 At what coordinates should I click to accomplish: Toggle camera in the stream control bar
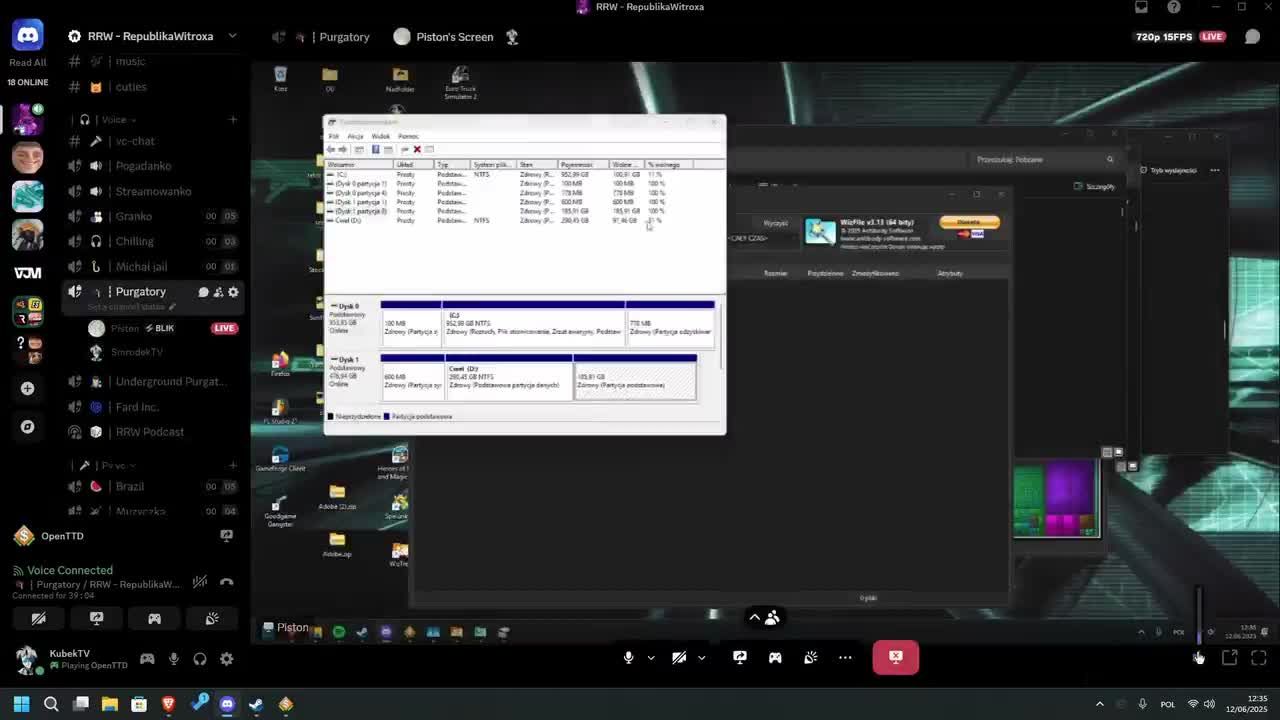(x=679, y=657)
